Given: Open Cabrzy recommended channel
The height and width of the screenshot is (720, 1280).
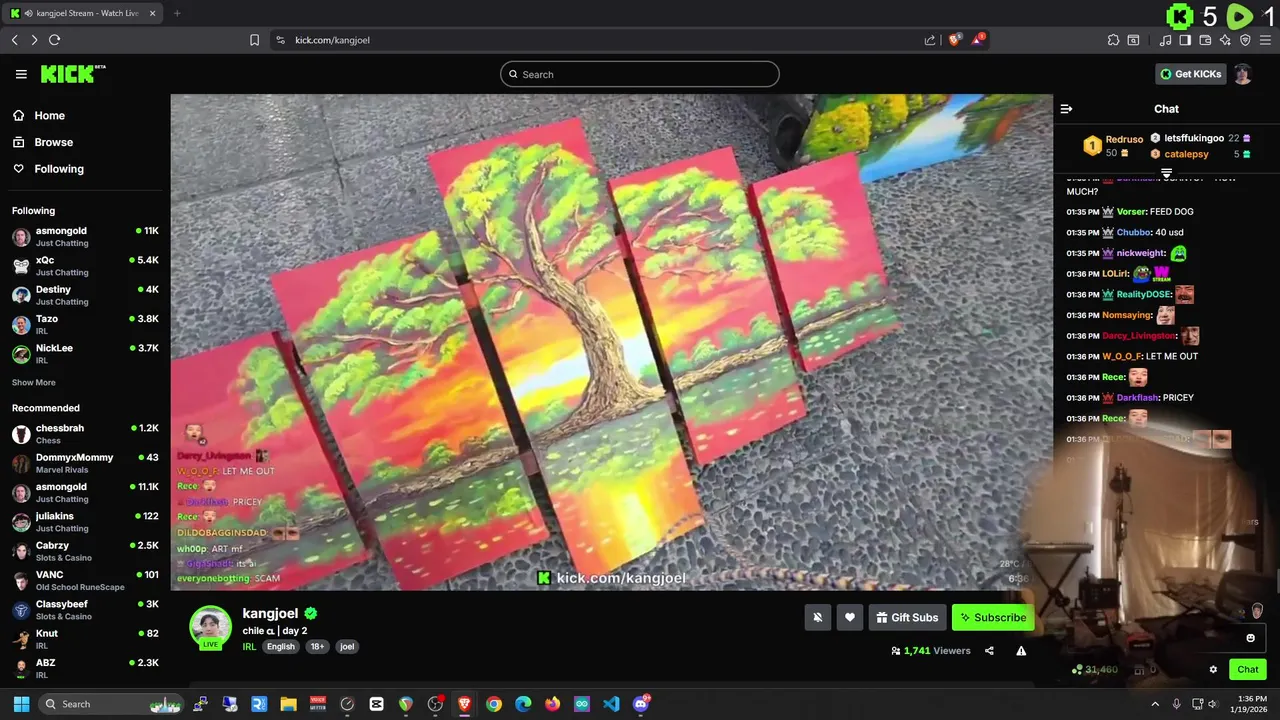Looking at the screenshot, I should tap(85, 551).
